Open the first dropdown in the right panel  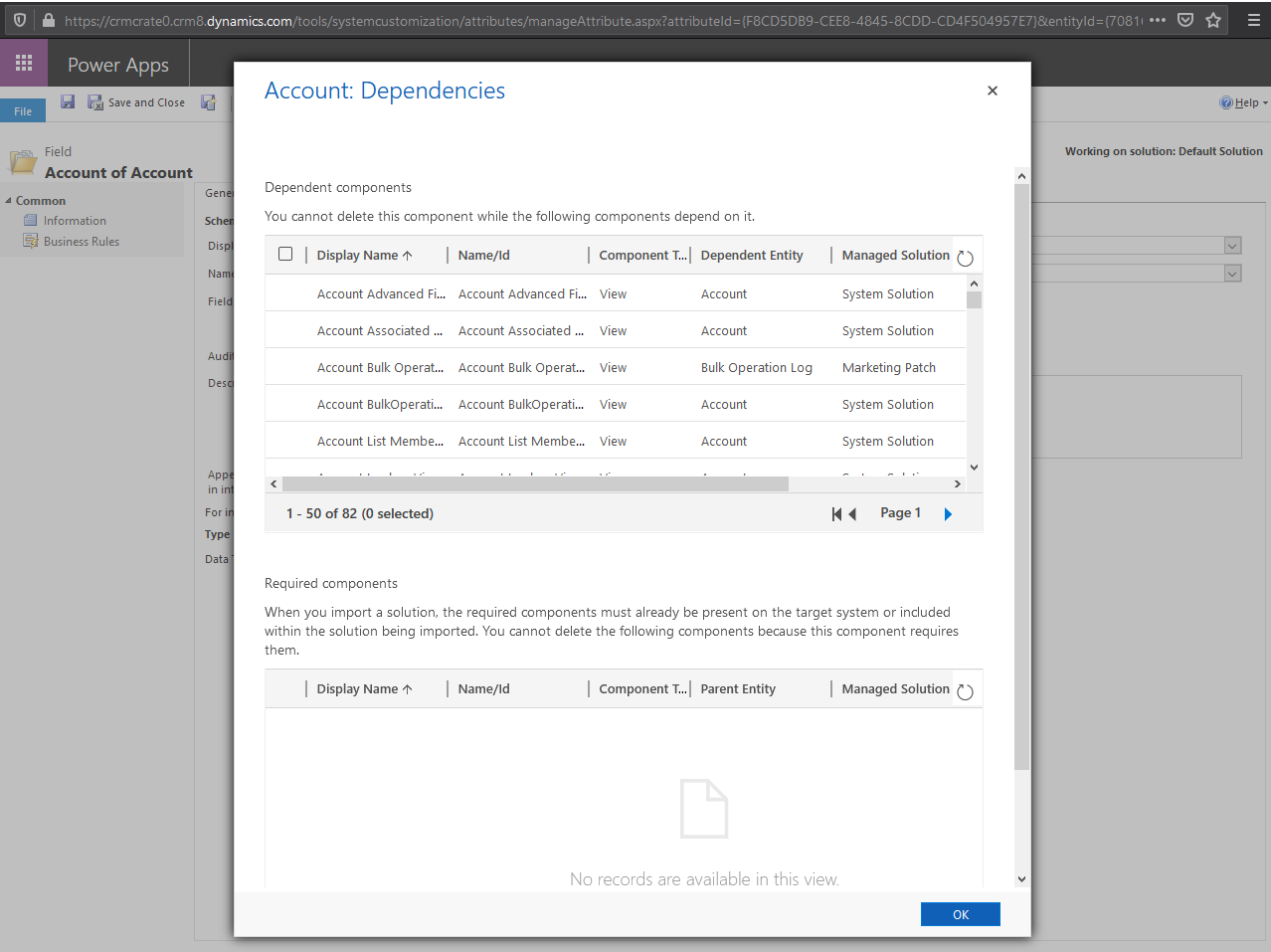[x=1232, y=245]
